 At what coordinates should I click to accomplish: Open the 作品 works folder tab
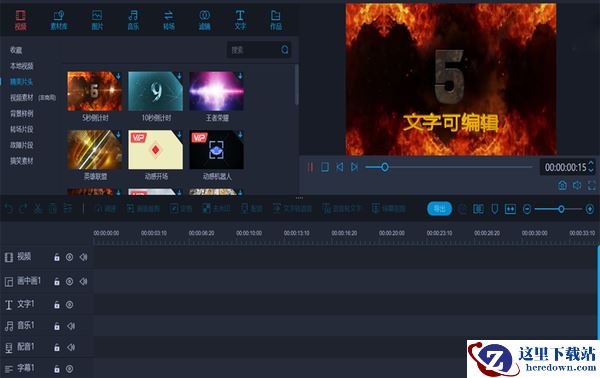pos(276,20)
